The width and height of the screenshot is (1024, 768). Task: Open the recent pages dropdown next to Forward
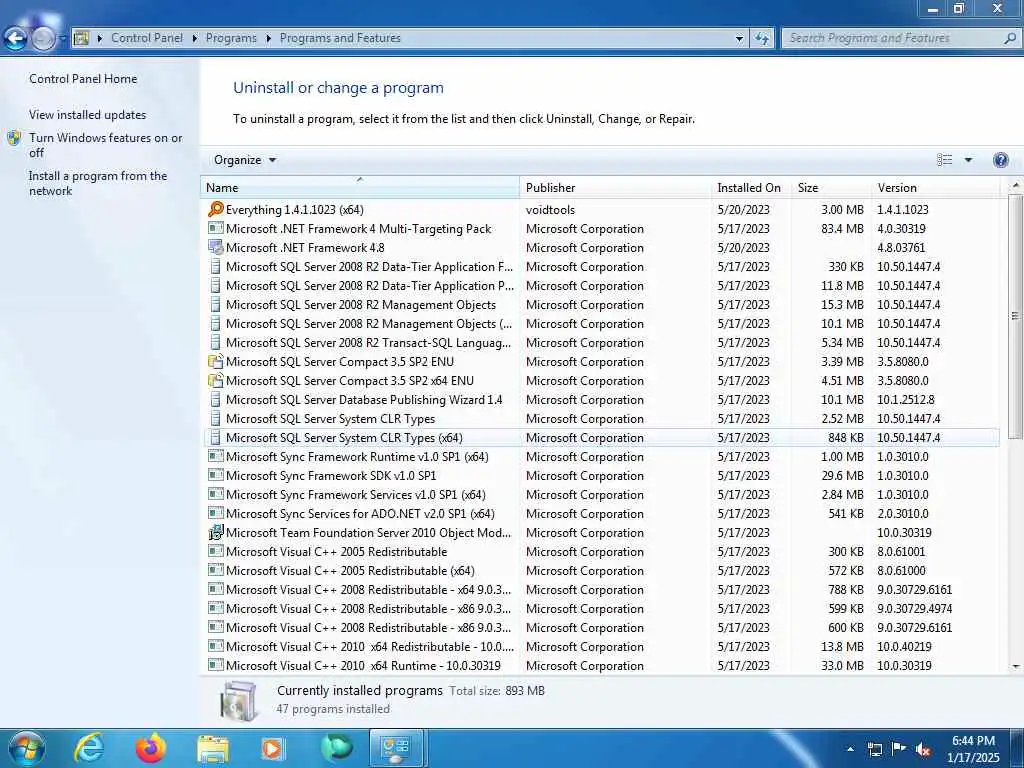coord(63,39)
